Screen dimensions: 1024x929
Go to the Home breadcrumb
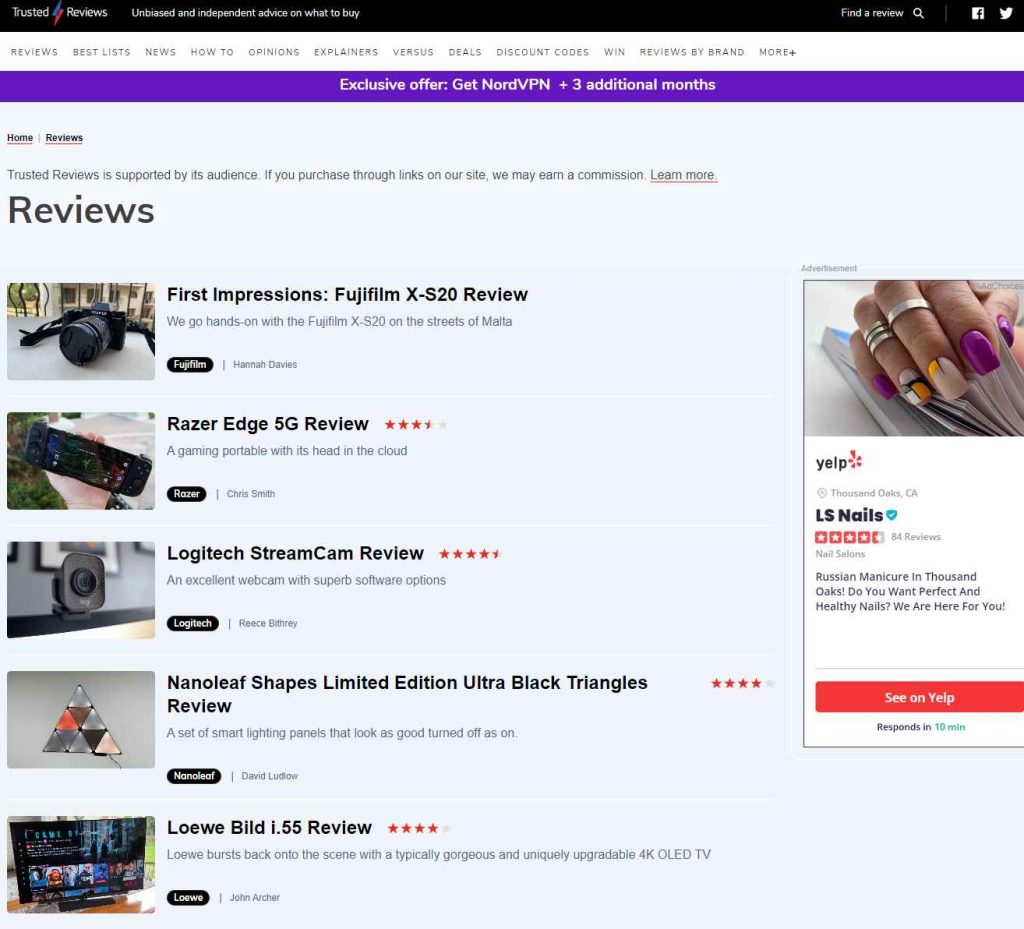pyautogui.click(x=20, y=138)
